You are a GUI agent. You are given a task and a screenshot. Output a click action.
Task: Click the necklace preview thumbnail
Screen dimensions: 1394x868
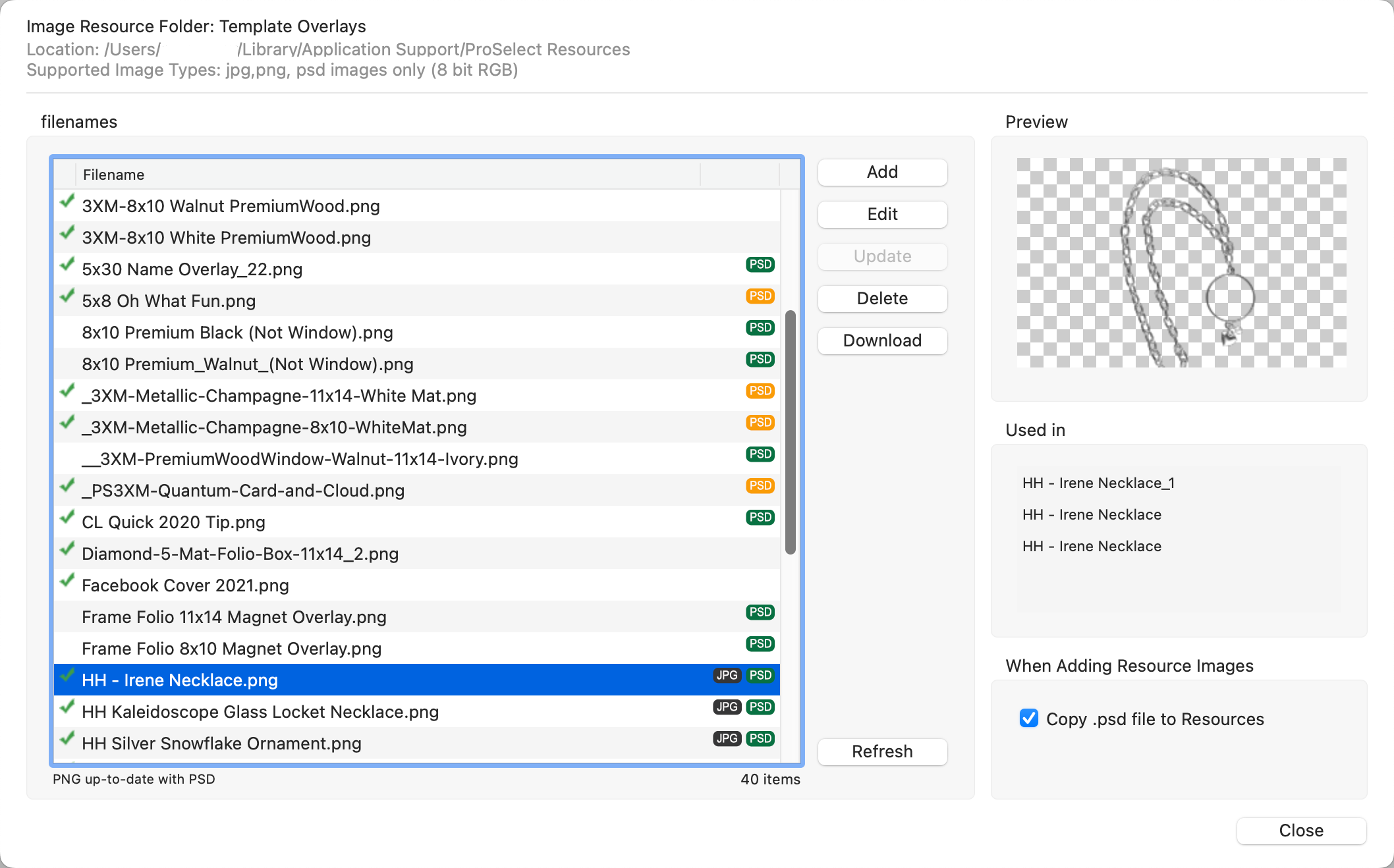1181,263
